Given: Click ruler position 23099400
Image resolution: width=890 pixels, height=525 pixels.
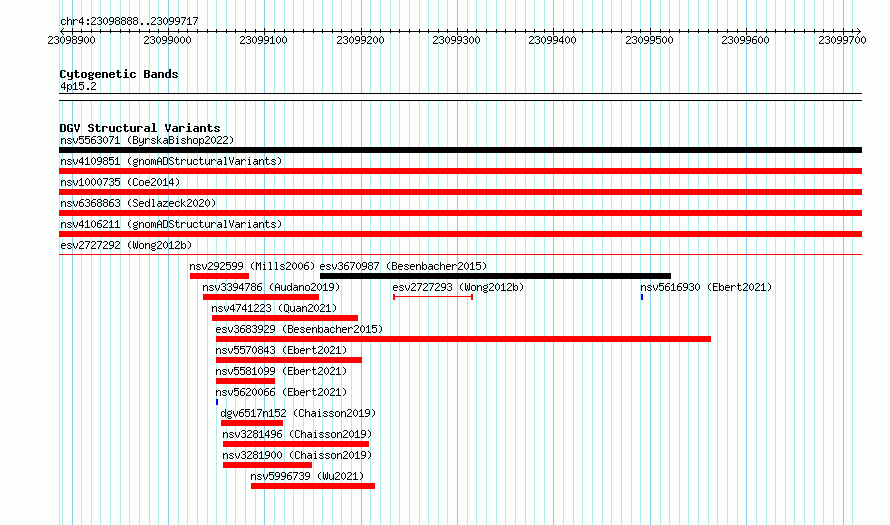Looking at the screenshot, I should [x=552, y=40].
